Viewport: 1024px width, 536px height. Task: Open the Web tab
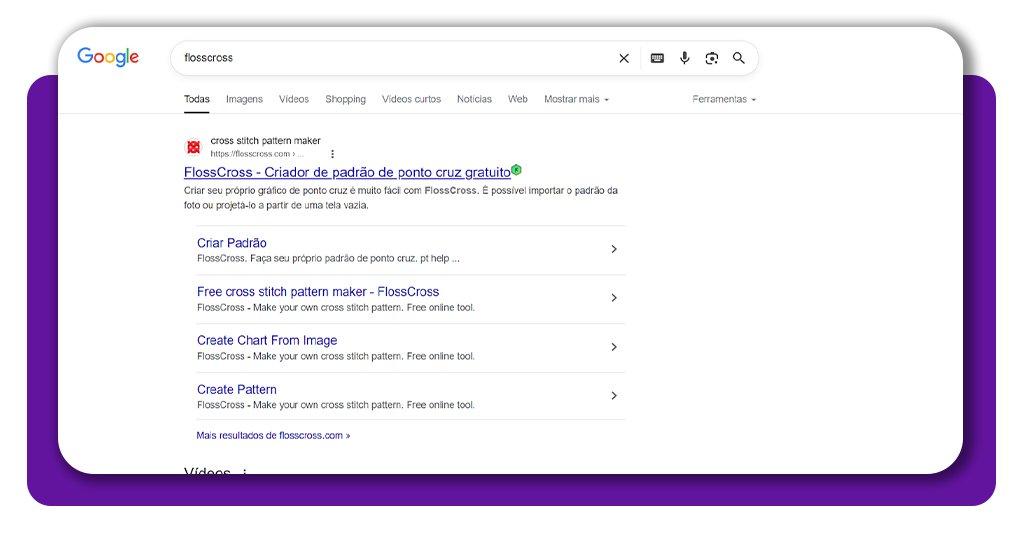coord(518,99)
